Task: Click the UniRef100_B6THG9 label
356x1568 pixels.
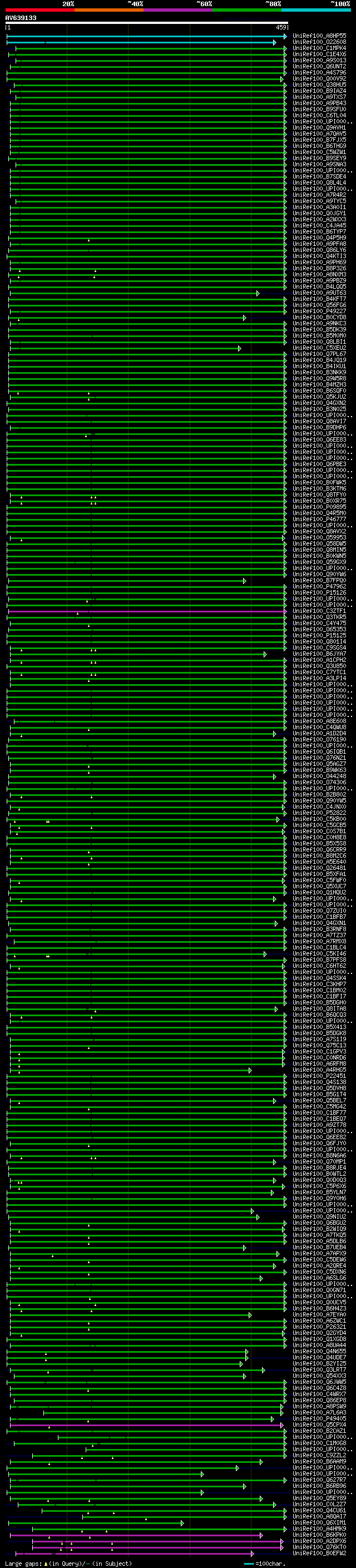Action: coord(319,146)
